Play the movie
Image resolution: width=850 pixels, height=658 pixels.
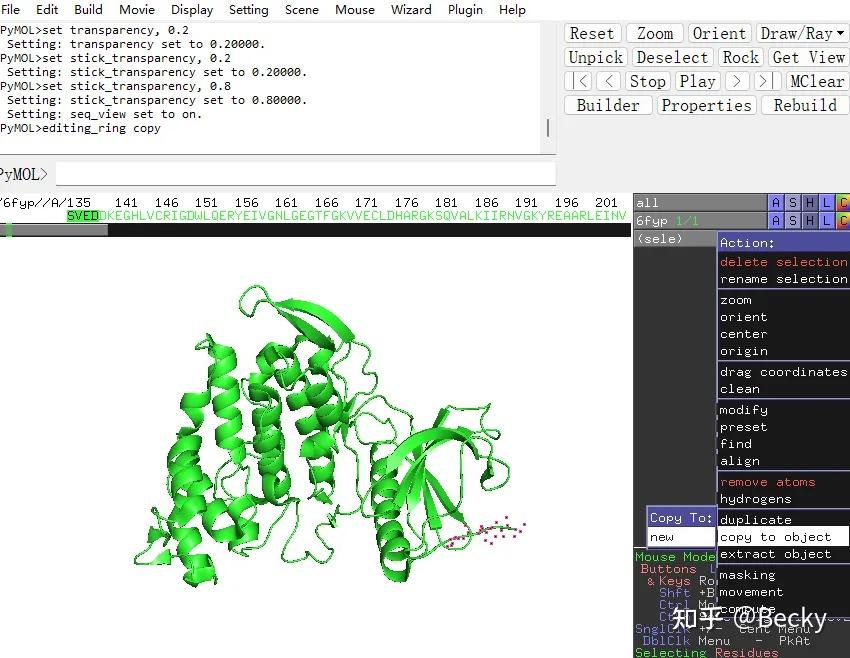click(697, 81)
